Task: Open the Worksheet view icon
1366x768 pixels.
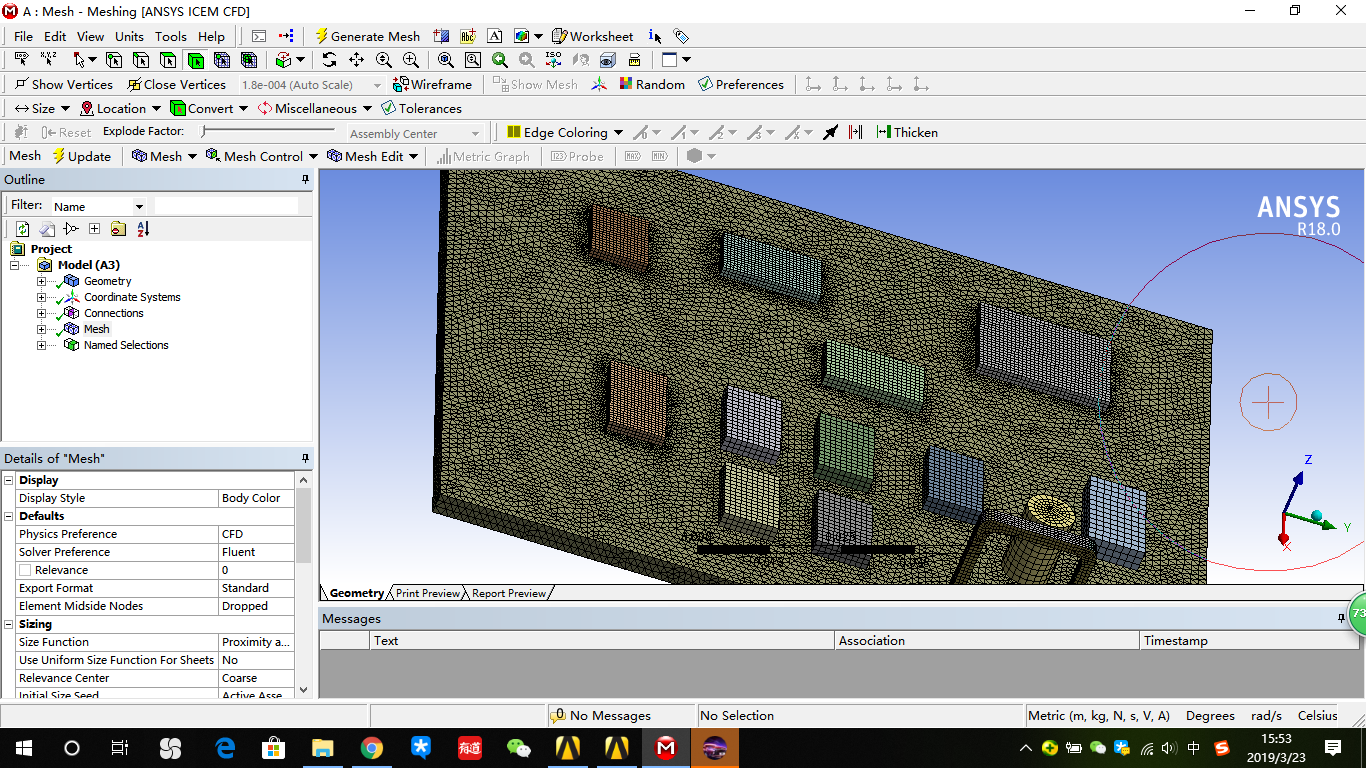Action: tap(559, 36)
